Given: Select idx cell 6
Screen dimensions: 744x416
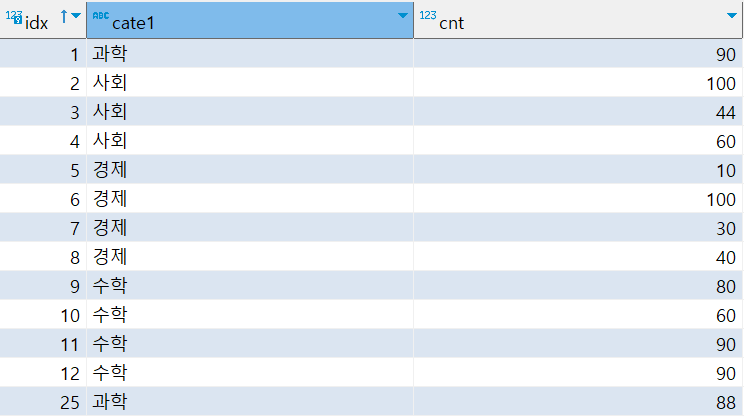Looking at the screenshot, I should (43, 198).
